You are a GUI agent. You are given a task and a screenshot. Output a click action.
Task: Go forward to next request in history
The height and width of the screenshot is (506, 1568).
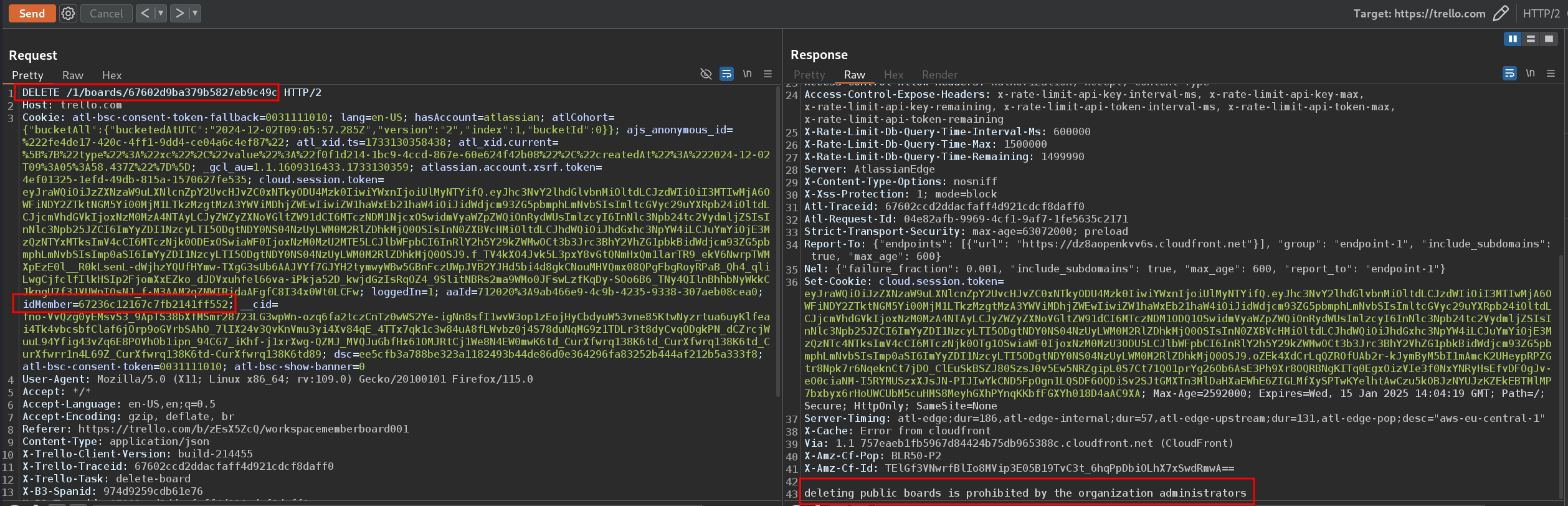(x=179, y=13)
